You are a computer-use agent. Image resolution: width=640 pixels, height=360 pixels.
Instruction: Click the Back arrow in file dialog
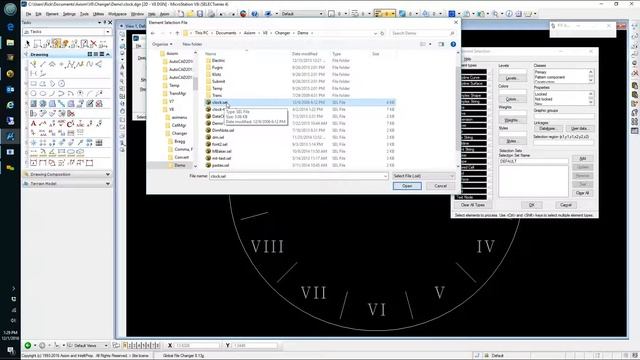pyautogui.click(x=153, y=33)
